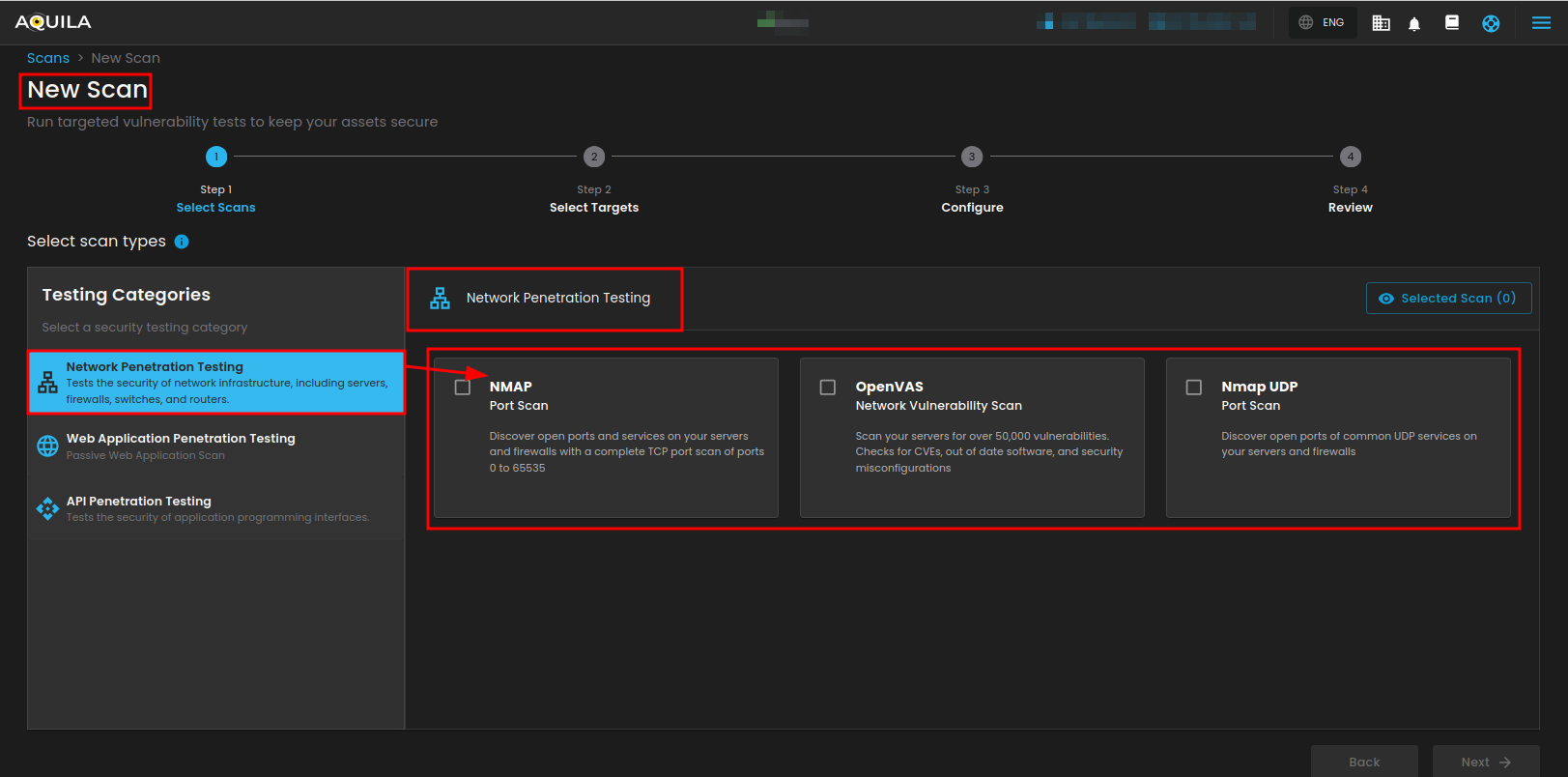Enable the OpenVAS vulnerability scan checkbox
Viewport: 1568px width, 777px height.
828,388
